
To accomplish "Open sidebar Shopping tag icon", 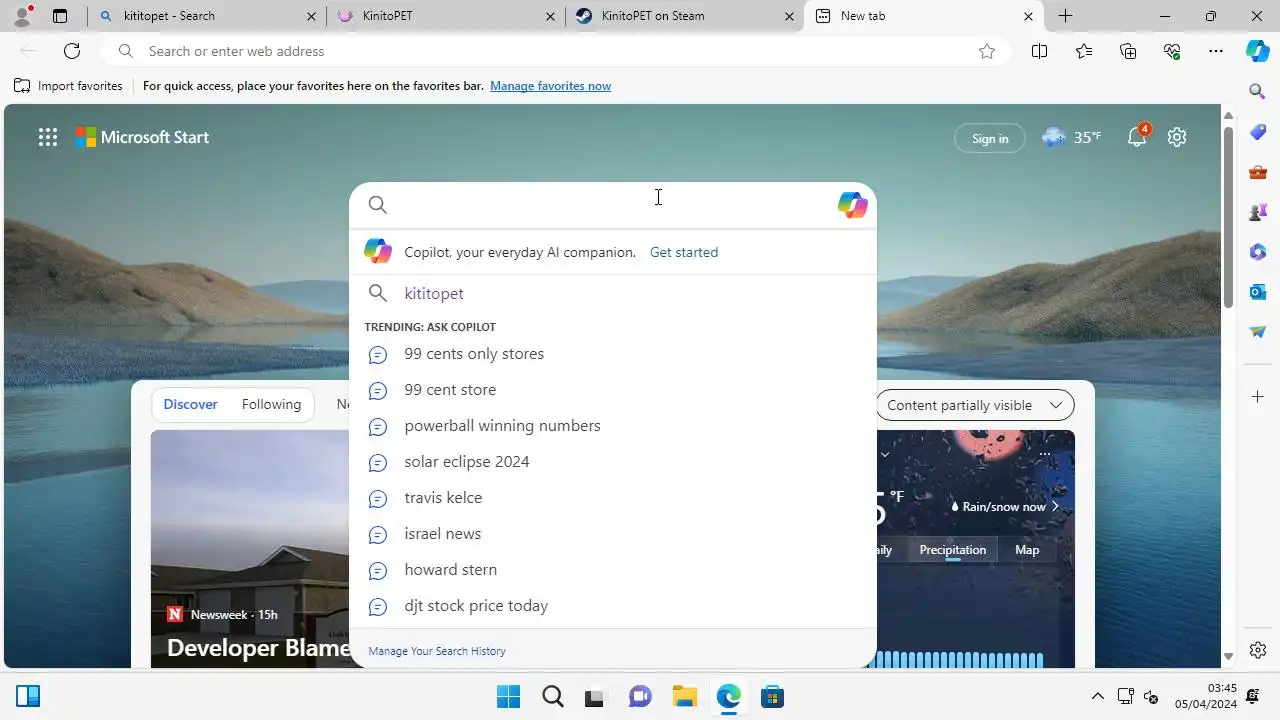I will 1258,132.
